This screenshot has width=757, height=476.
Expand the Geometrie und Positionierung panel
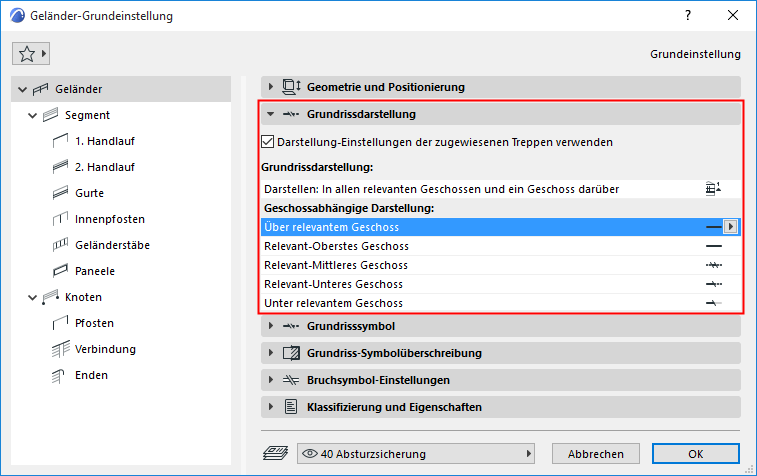[271, 87]
